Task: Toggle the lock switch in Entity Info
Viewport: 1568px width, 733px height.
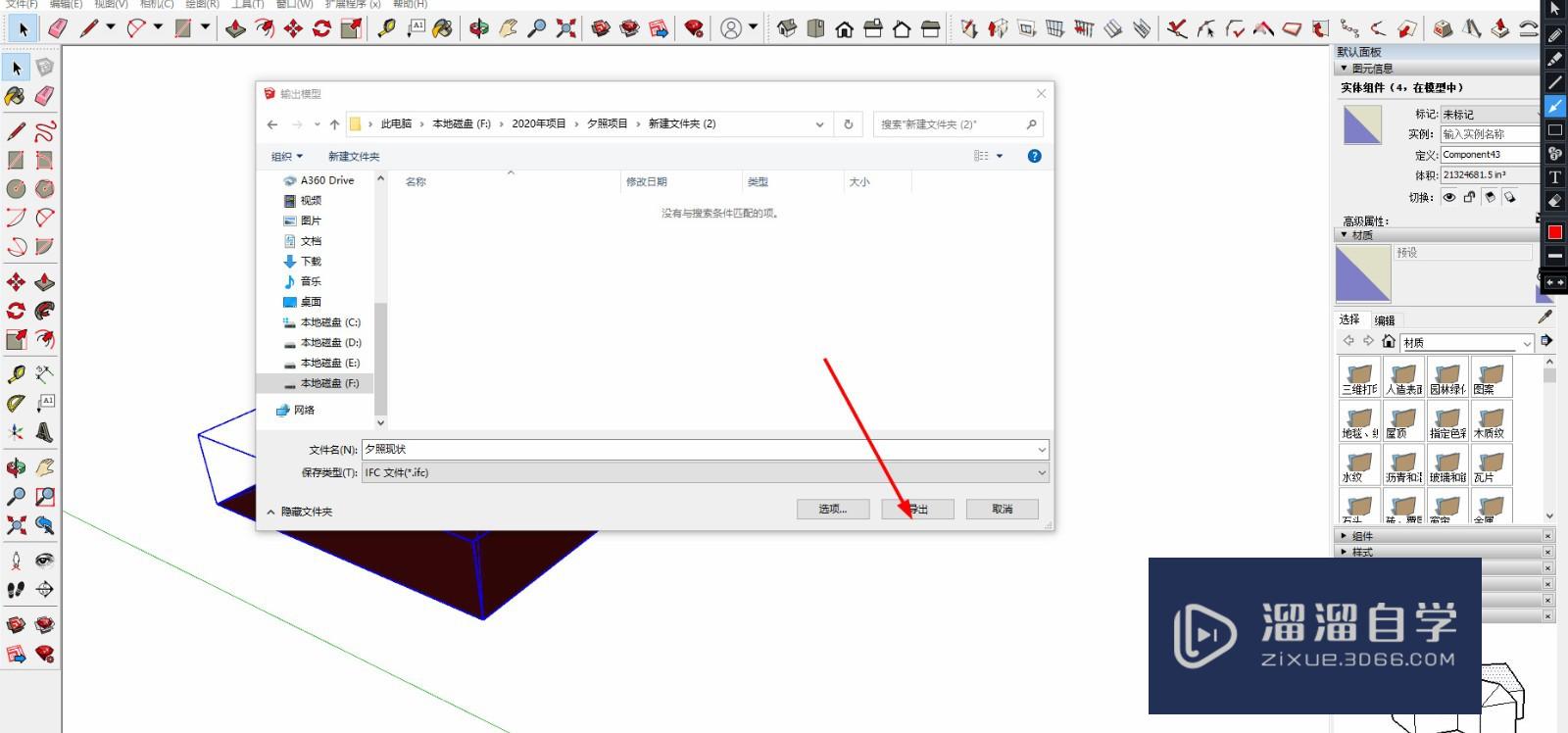Action: click(1469, 197)
